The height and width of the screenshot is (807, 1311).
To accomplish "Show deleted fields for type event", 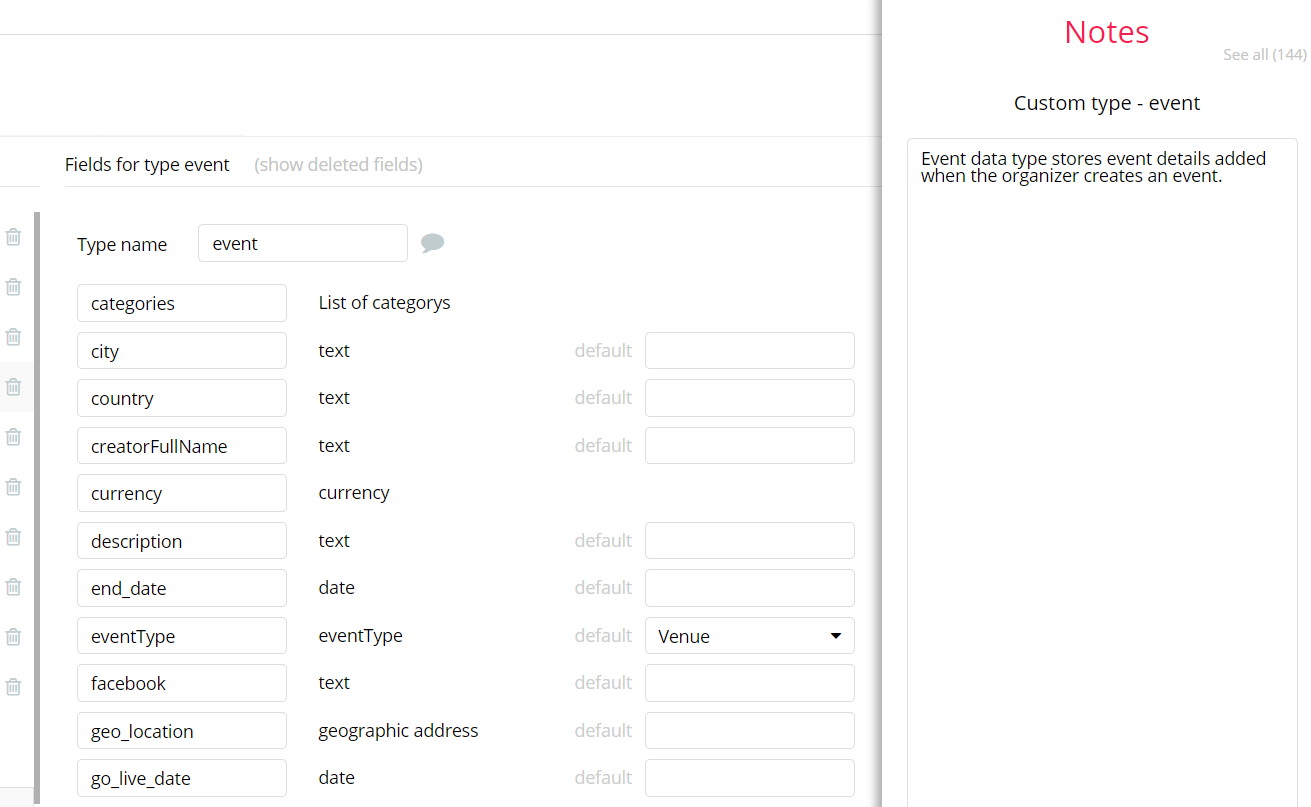I will [338, 165].
